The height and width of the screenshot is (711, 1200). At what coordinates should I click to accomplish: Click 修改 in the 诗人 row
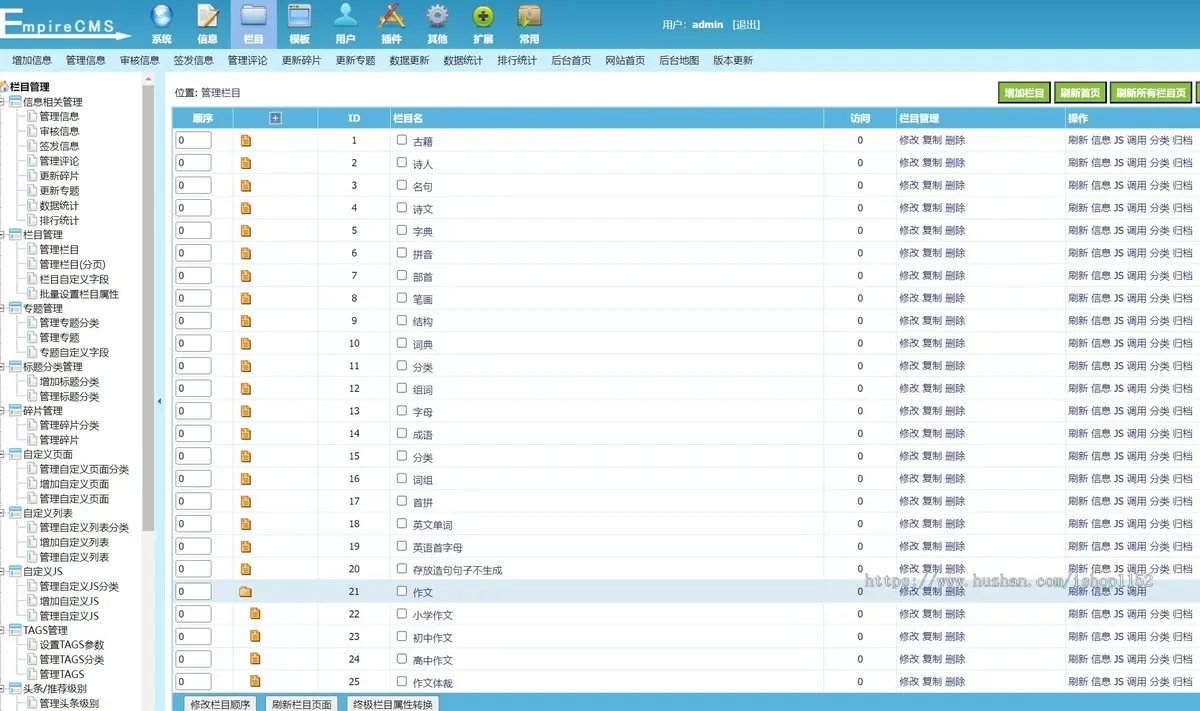click(909, 163)
